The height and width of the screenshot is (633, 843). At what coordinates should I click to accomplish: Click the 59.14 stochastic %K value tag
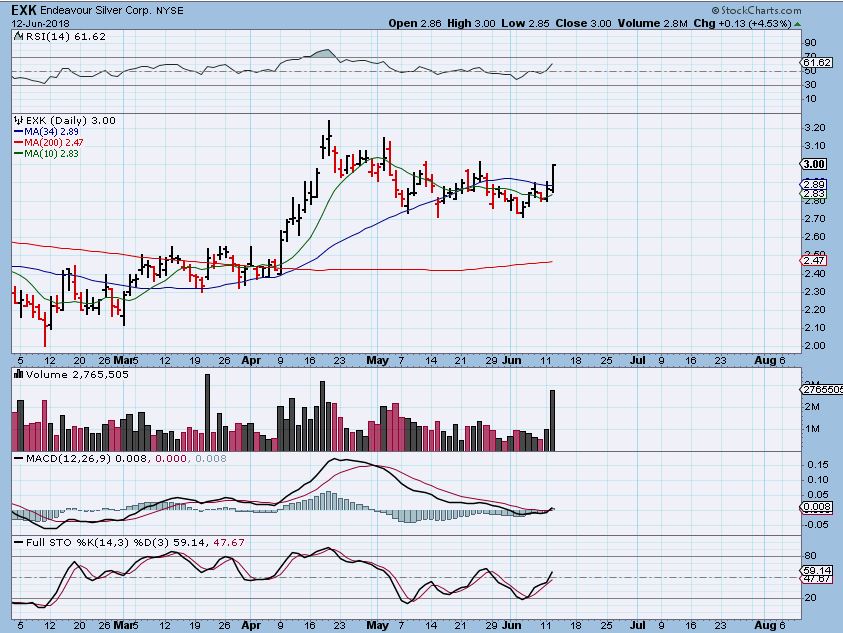814,572
